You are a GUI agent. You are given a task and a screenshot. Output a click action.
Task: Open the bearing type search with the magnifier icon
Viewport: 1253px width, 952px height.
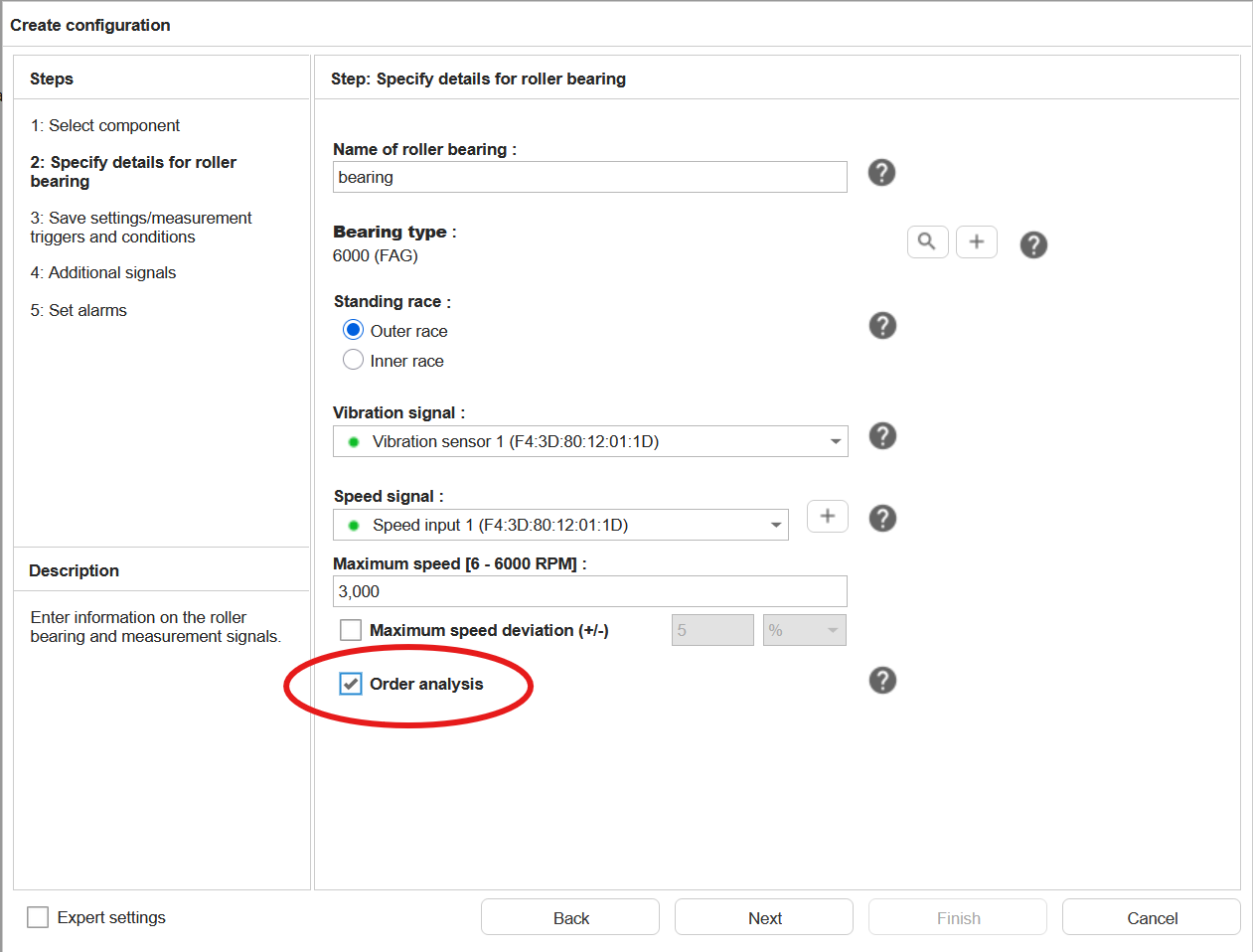pos(927,241)
